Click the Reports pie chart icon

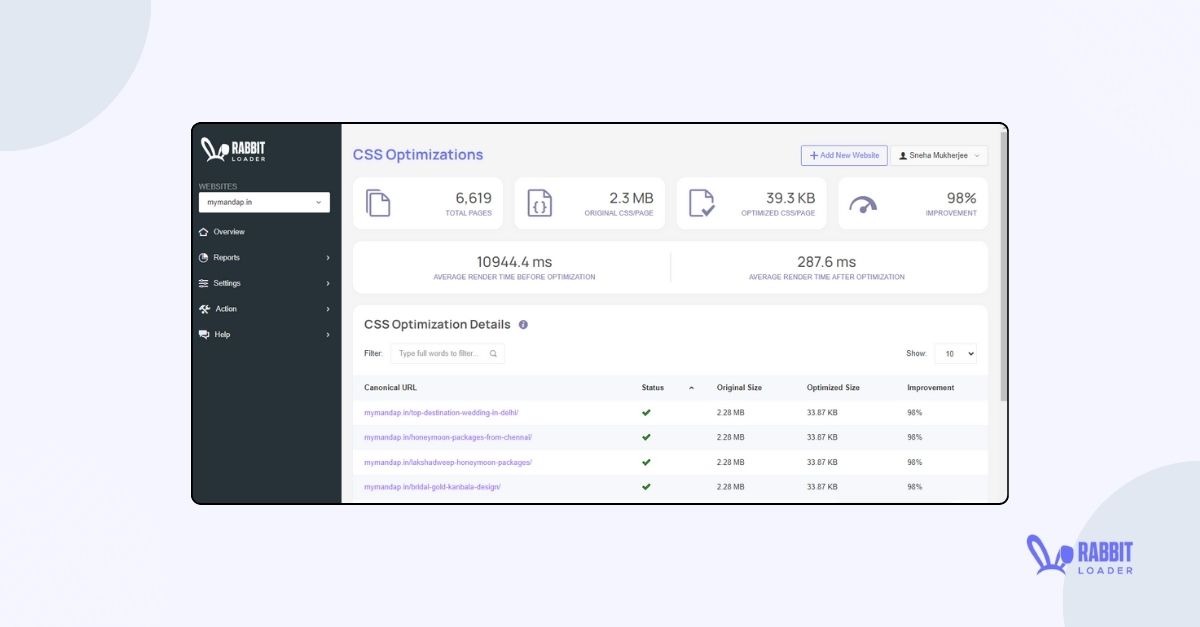pyautogui.click(x=207, y=257)
